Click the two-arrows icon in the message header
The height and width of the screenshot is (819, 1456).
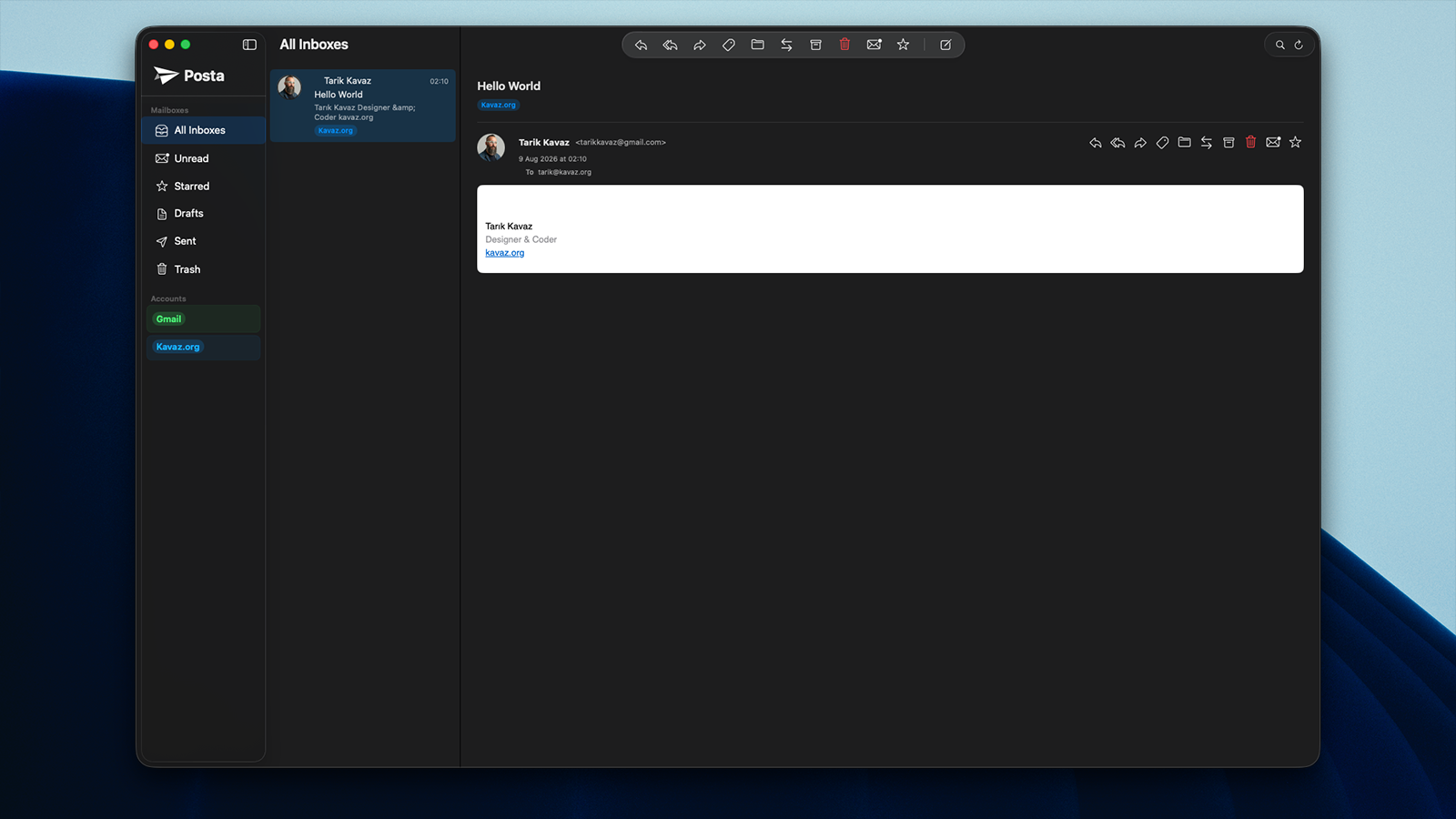pos(1207,143)
